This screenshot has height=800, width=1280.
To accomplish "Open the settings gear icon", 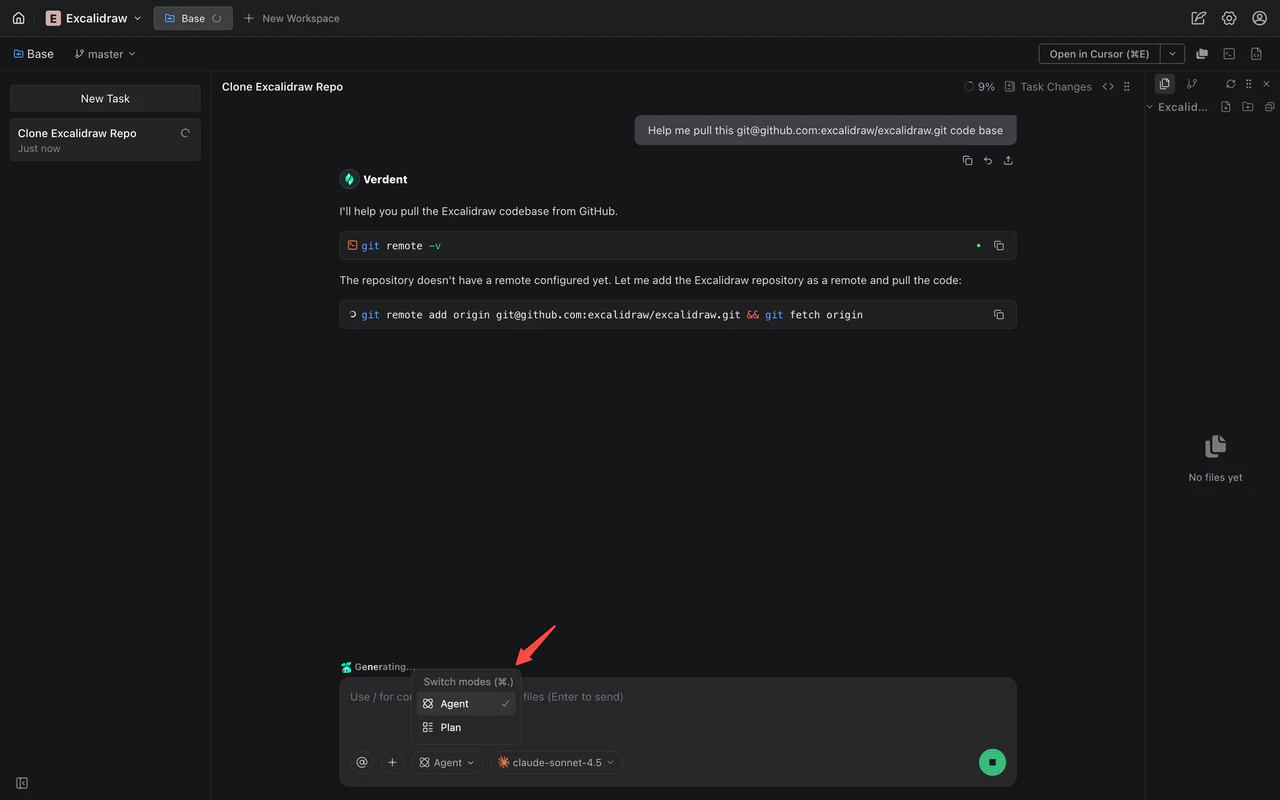I will coord(1229,18).
